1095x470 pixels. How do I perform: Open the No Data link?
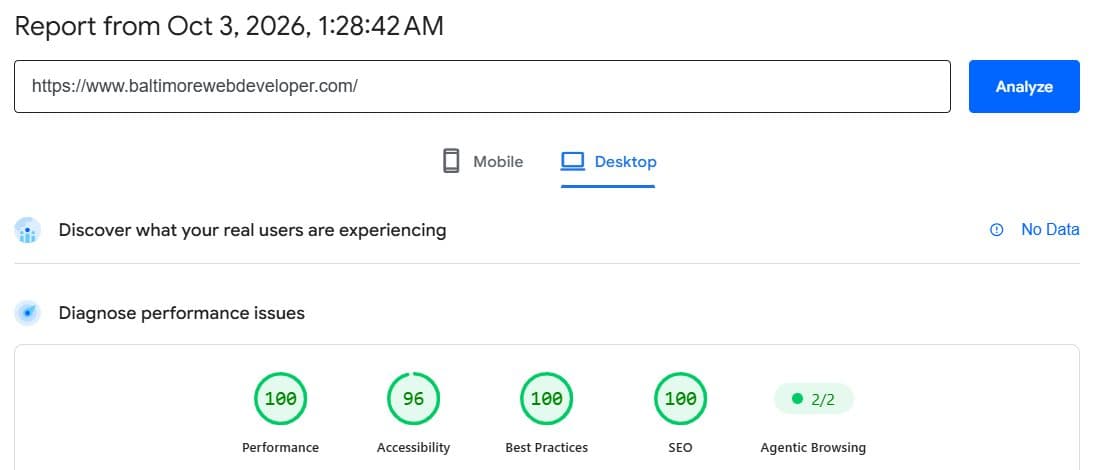[1050, 230]
